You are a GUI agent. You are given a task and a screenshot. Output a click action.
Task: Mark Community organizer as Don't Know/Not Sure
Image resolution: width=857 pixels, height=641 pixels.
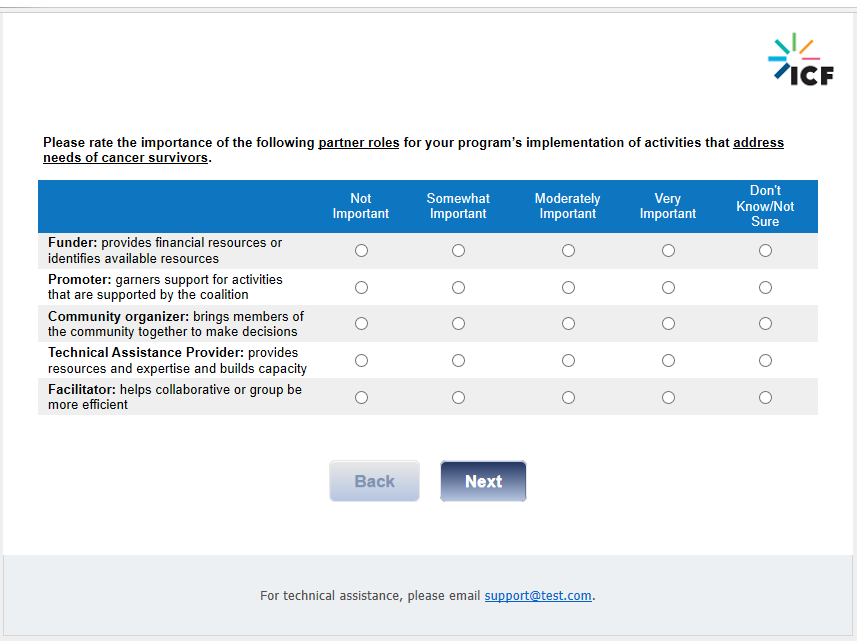tap(765, 324)
